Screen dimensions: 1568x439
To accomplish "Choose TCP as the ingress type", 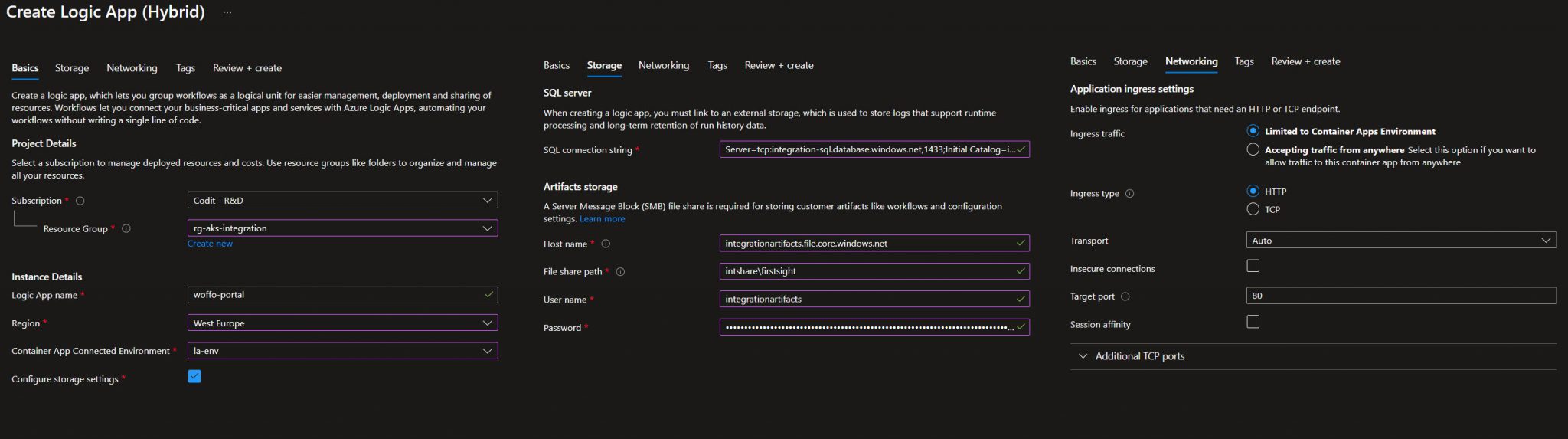I will tap(1253, 209).
